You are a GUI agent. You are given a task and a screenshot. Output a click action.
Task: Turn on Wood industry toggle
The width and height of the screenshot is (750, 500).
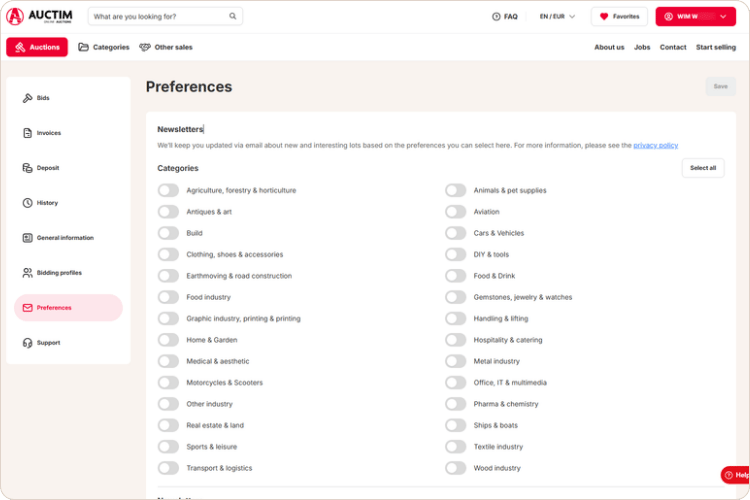click(x=455, y=468)
